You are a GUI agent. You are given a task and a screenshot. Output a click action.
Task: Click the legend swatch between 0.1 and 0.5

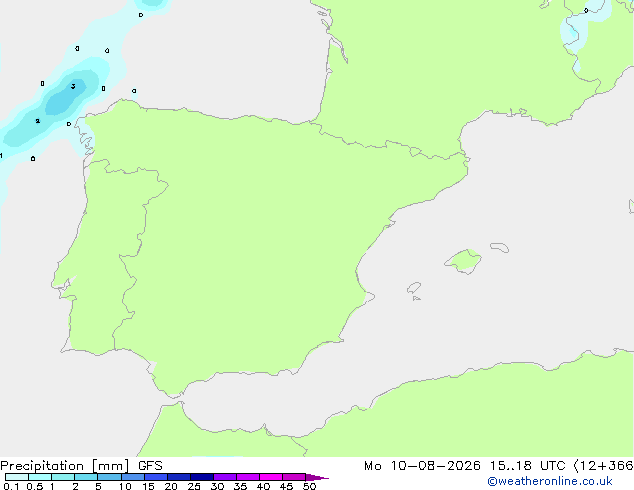click(x=17, y=477)
